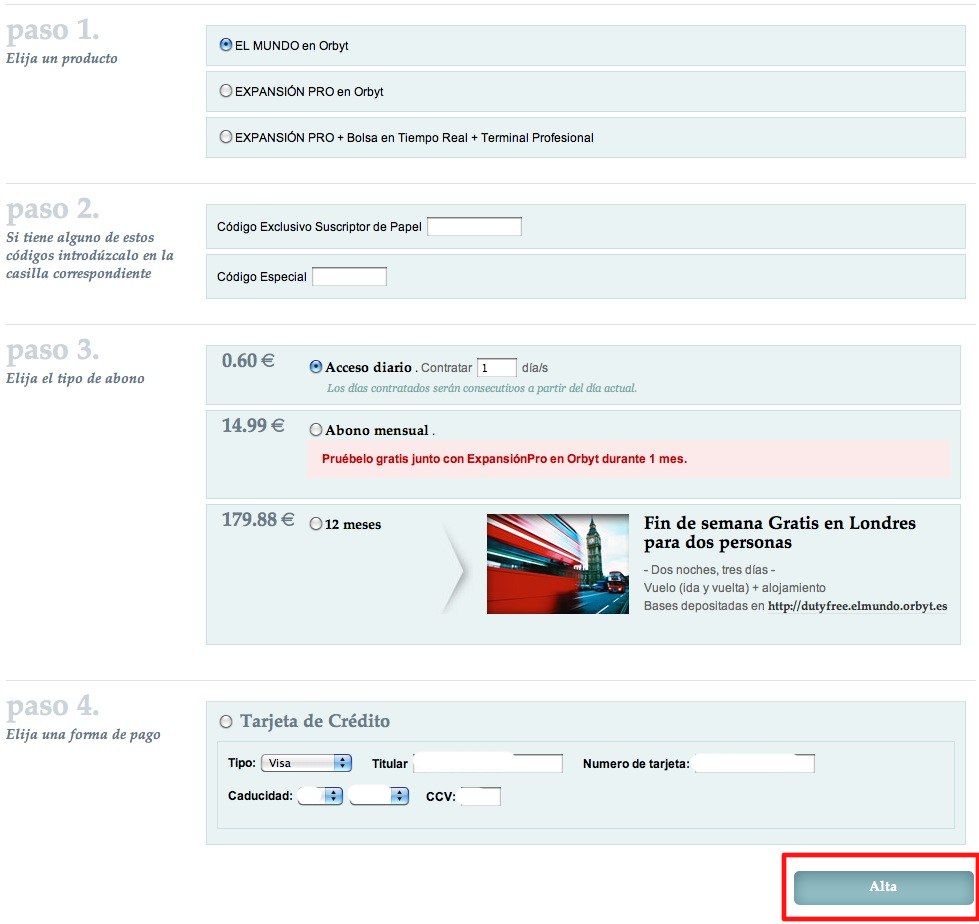Open the Caducidad year dropdown
Image resolution: width=979 pixels, height=924 pixels.
click(x=379, y=796)
